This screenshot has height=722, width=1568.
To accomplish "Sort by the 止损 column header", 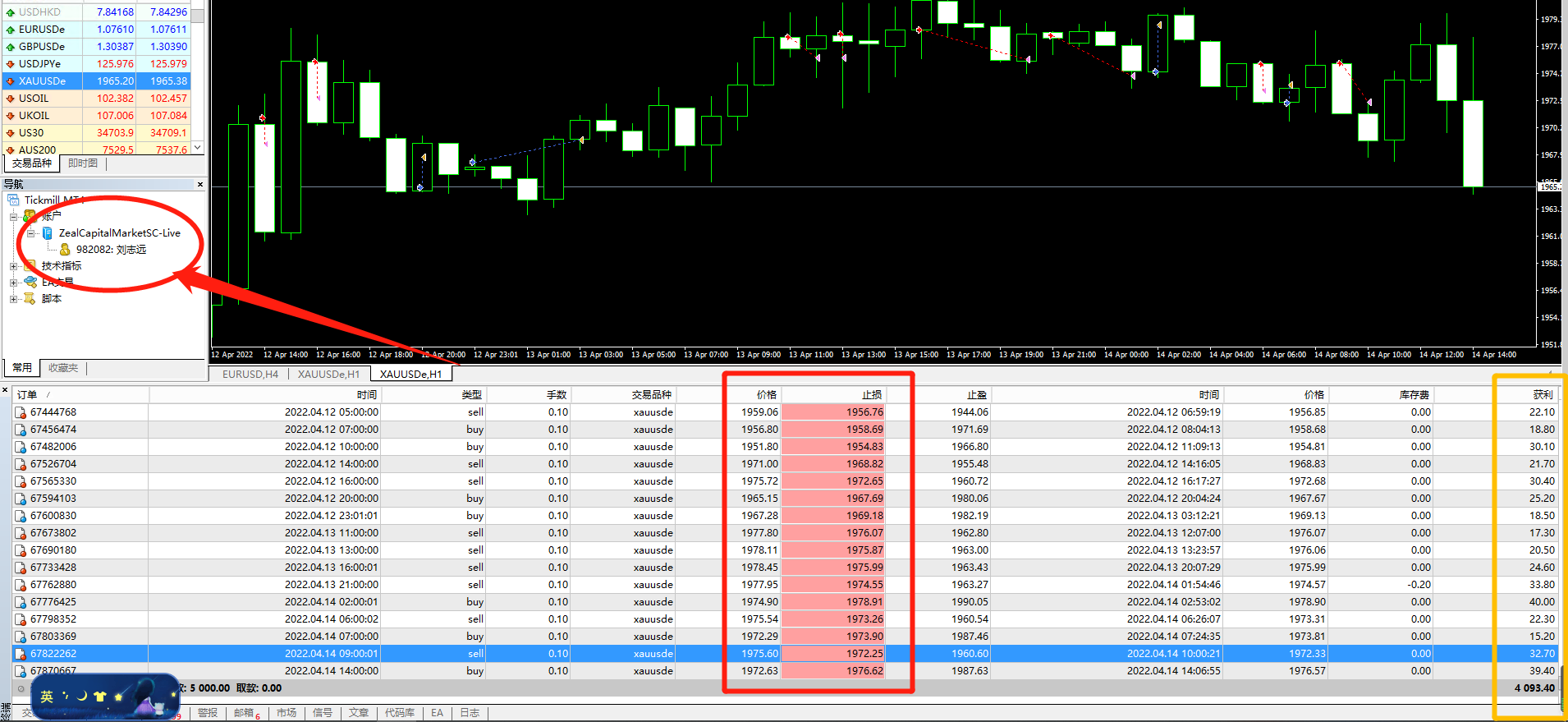I will pyautogui.click(x=832, y=395).
